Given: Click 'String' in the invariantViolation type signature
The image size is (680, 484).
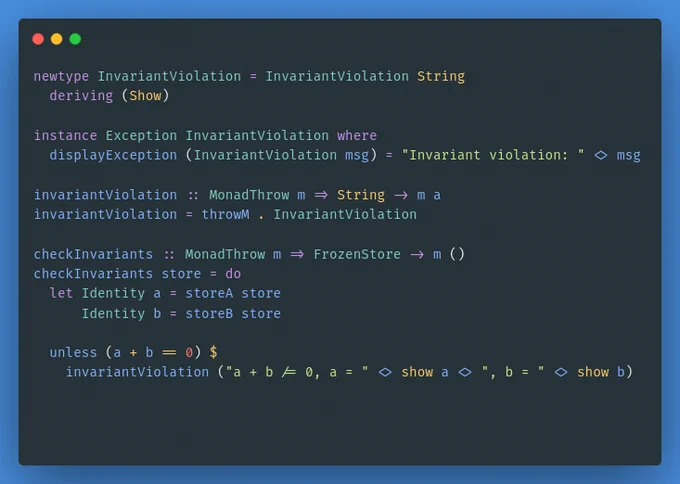Looking at the screenshot, I should [361, 195].
